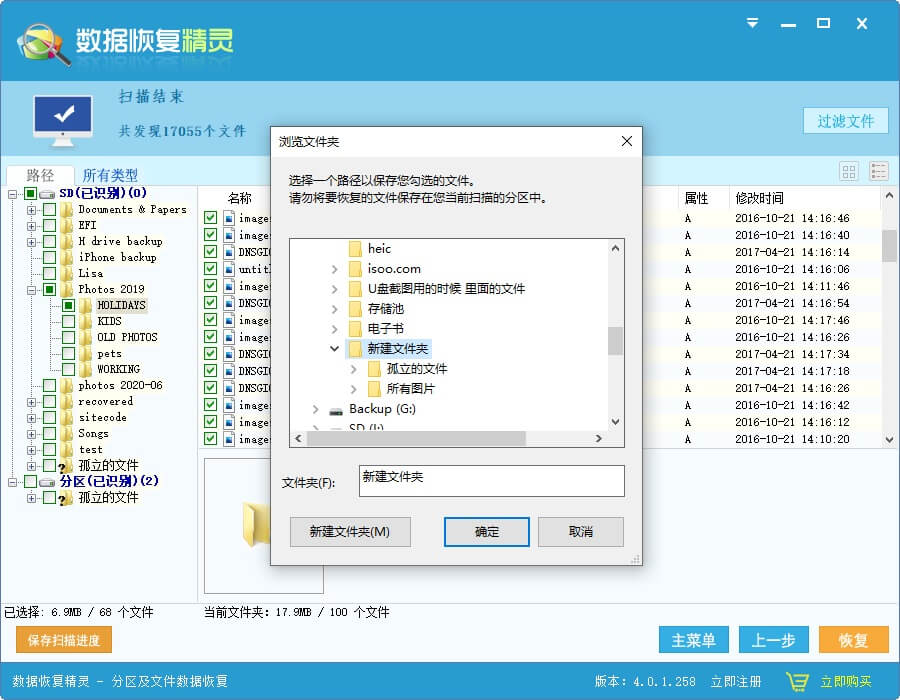
Task: Select the photos 2020-06 folder in the tree
Action: click(x=121, y=386)
